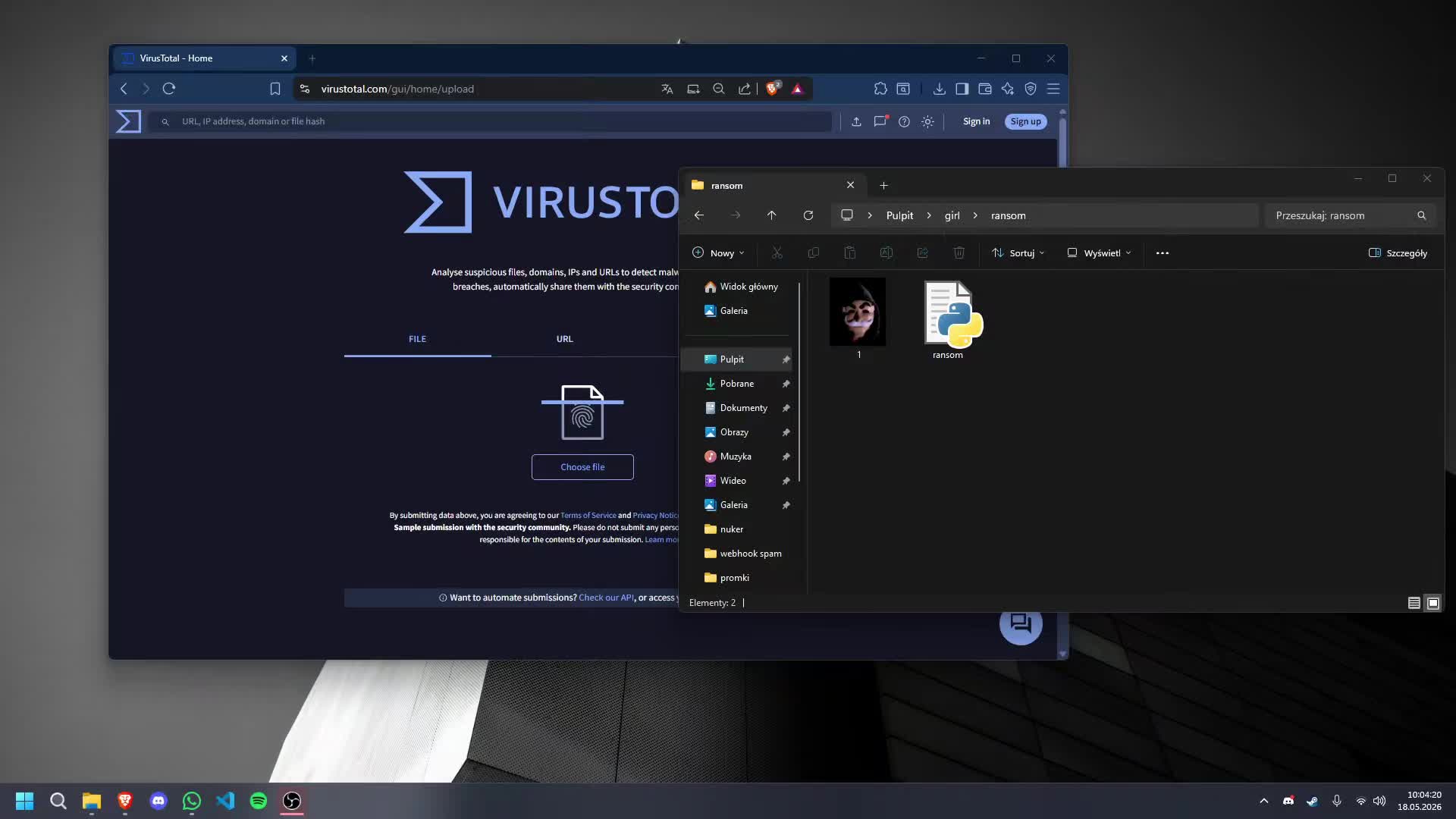Screen dimensions: 1456x819
Task: Open Pobrane in Explorer sidebar
Action: pos(737,384)
